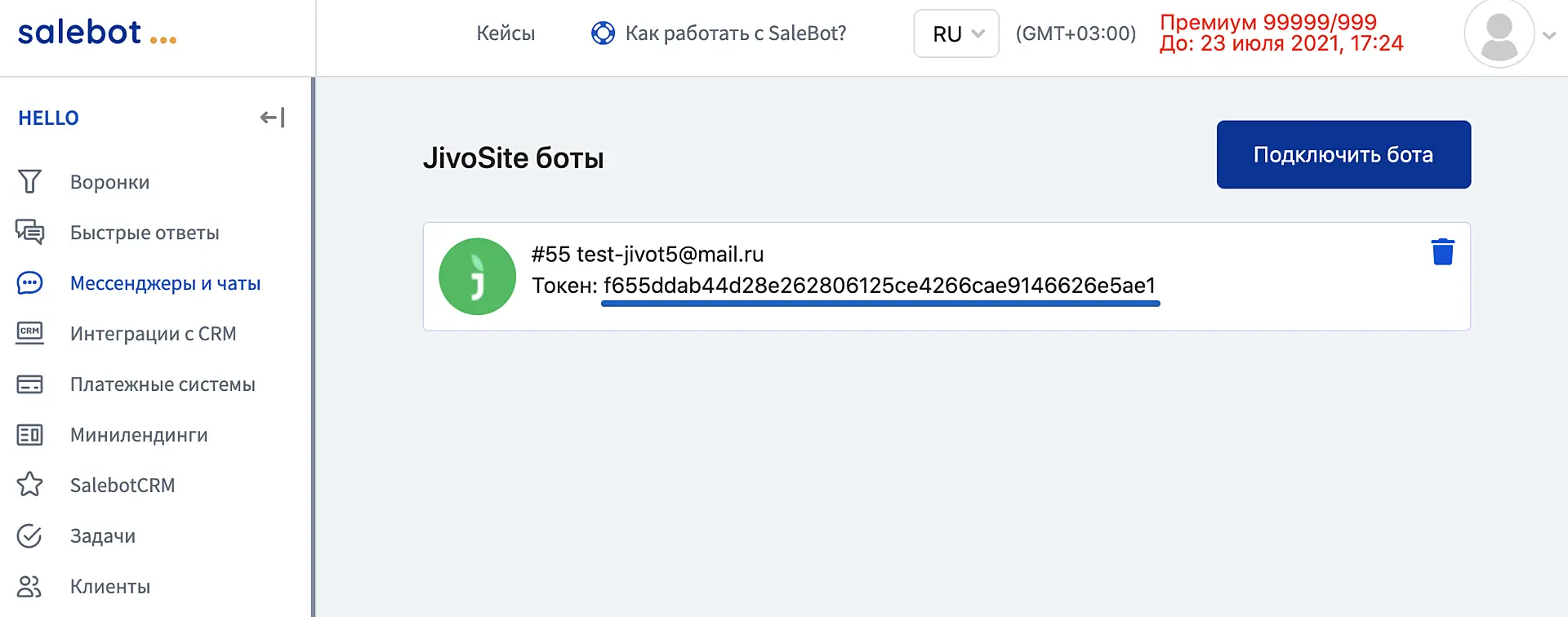1568x617 pixels.
Task: Click the Задачи checkmark icon
Action: click(x=29, y=536)
